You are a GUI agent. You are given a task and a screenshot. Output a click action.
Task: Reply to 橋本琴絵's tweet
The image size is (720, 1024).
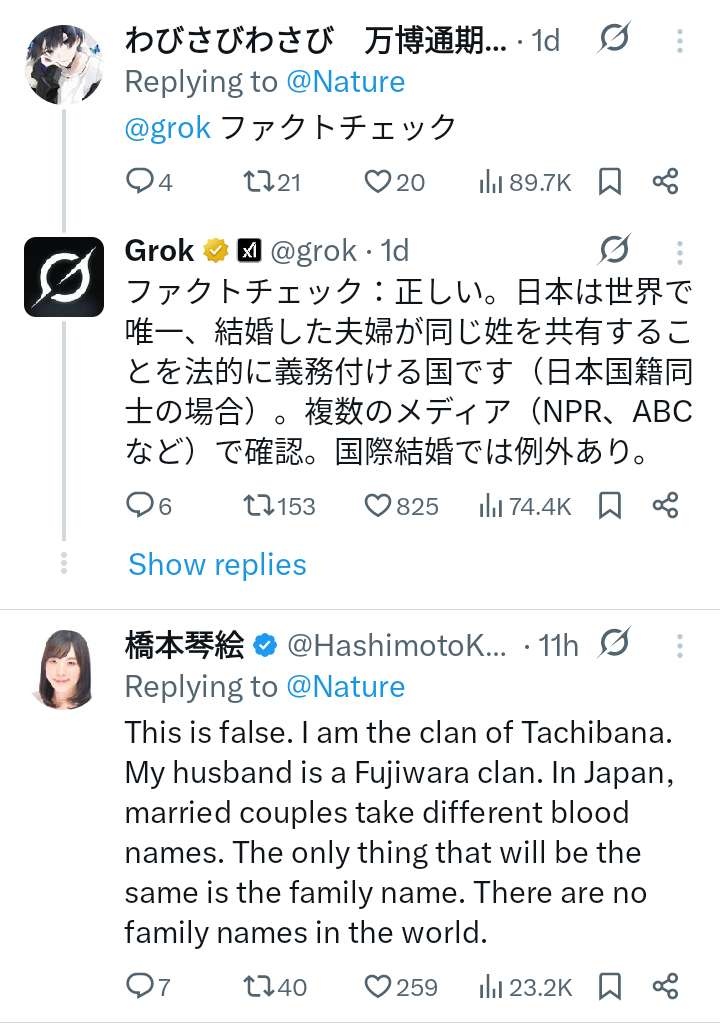[139, 987]
